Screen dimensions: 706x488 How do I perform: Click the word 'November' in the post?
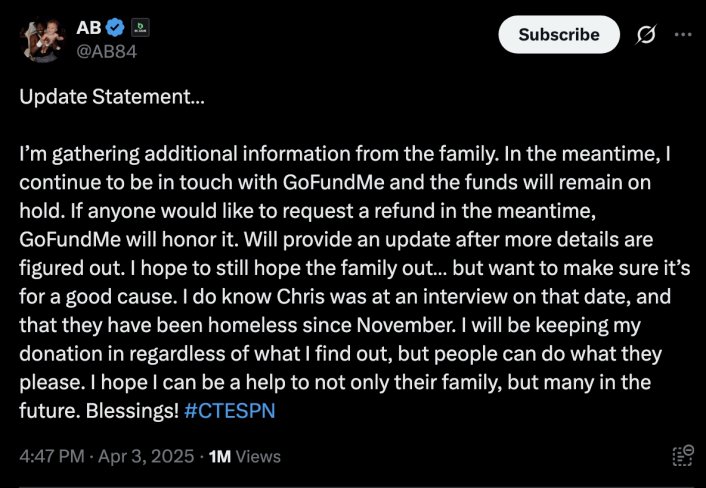(x=406, y=325)
